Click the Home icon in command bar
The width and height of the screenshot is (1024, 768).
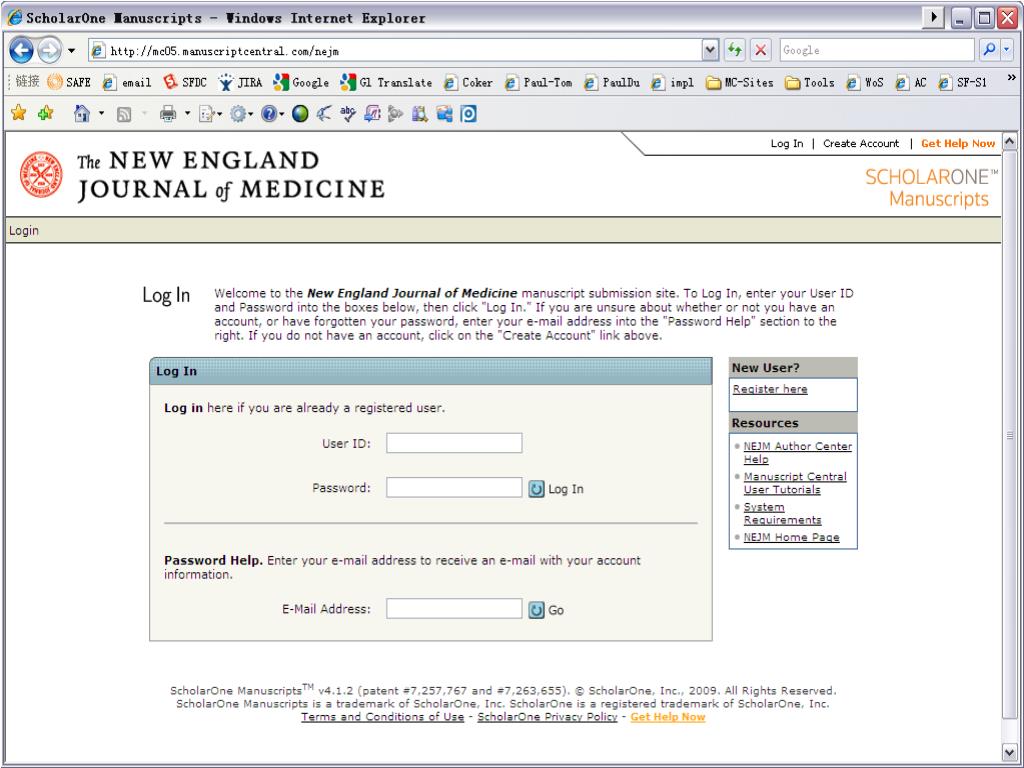(x=82, y=114)
